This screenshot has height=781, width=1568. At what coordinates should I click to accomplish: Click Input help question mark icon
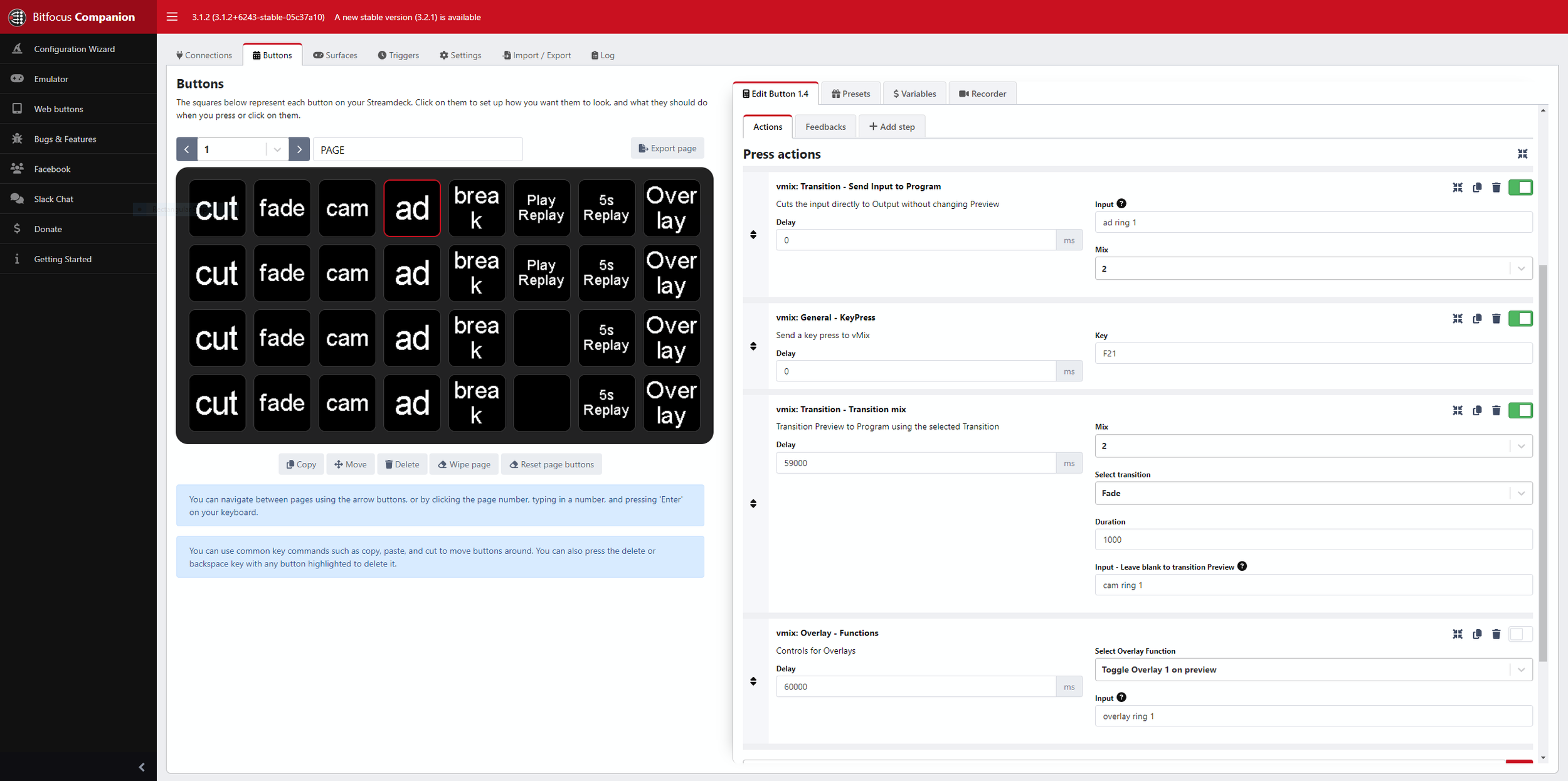[x=1121, y=203]
